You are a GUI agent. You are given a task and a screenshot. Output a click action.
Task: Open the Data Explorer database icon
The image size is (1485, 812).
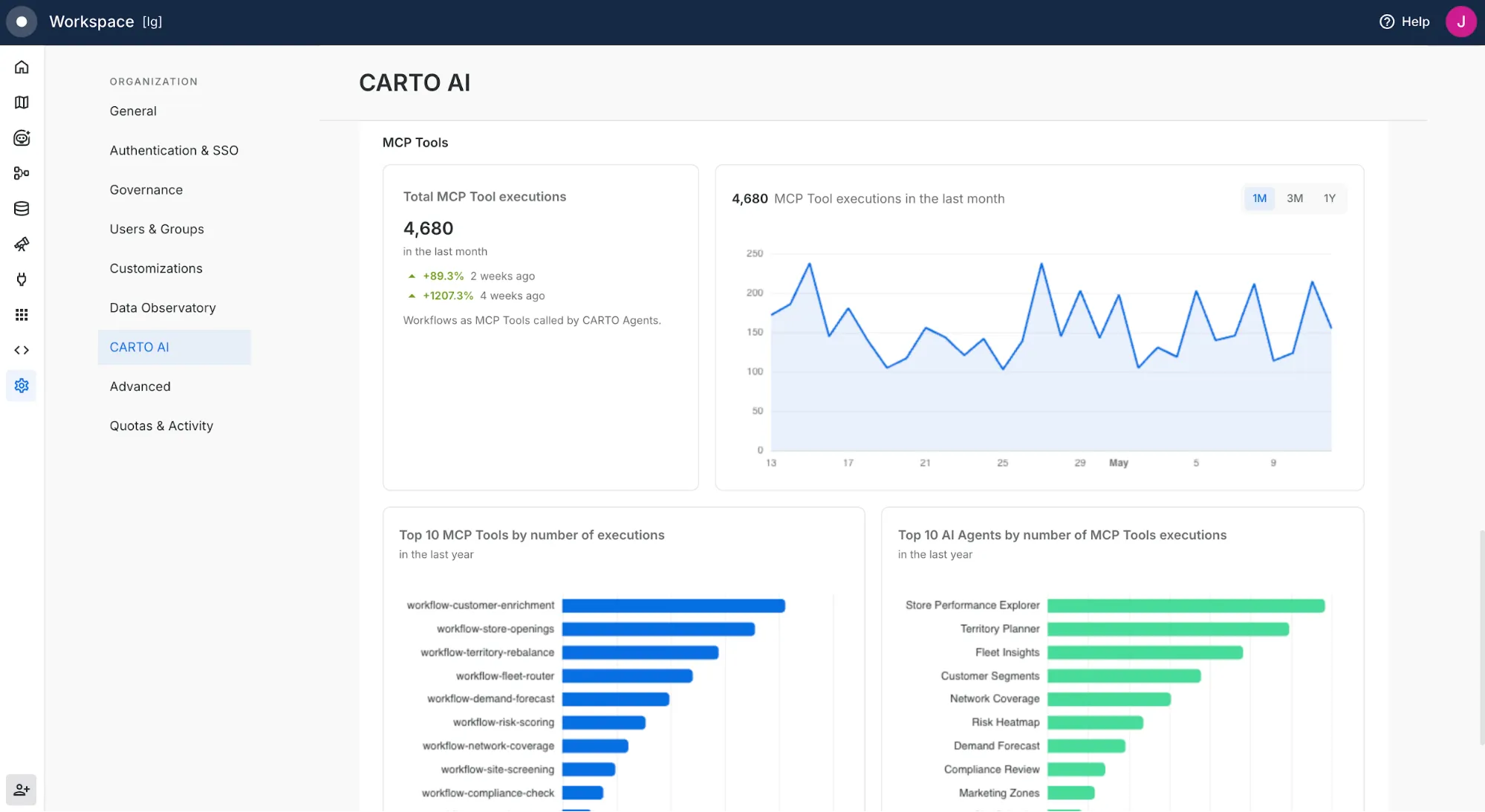click(x=22, y=209)
